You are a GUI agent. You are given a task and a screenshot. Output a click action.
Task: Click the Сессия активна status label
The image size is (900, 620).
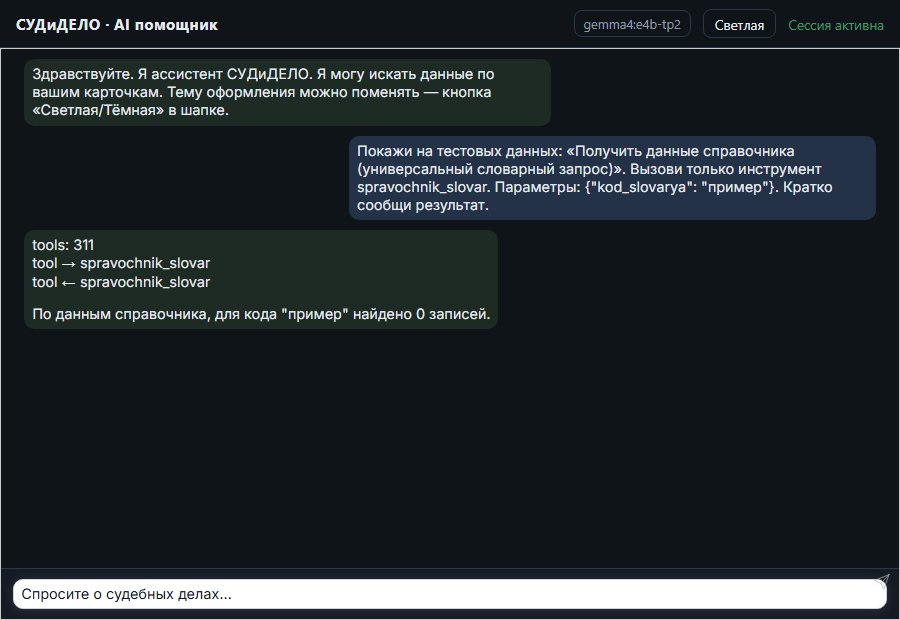coord(836,25)
